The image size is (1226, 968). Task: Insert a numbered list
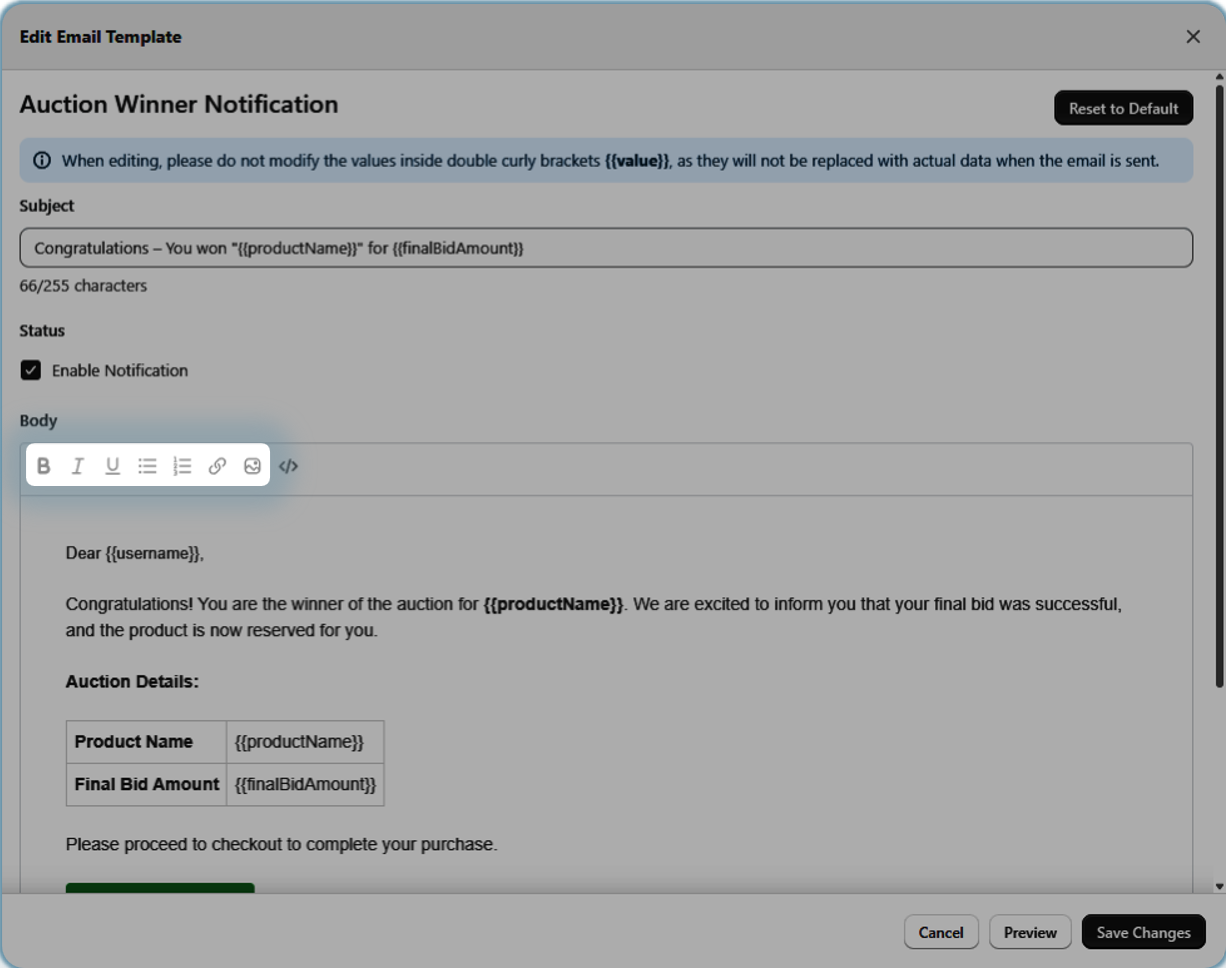[x=182, y=466]
